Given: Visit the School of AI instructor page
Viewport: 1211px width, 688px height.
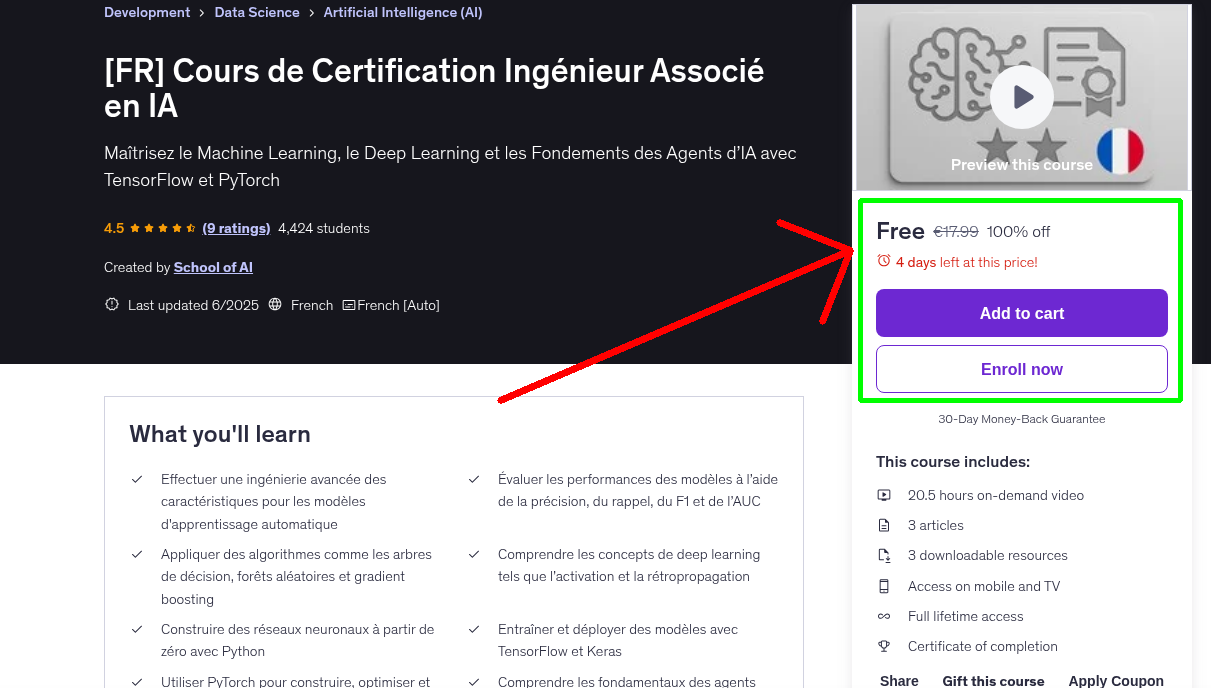Looking at the screenshot, I should coord(213,267).
